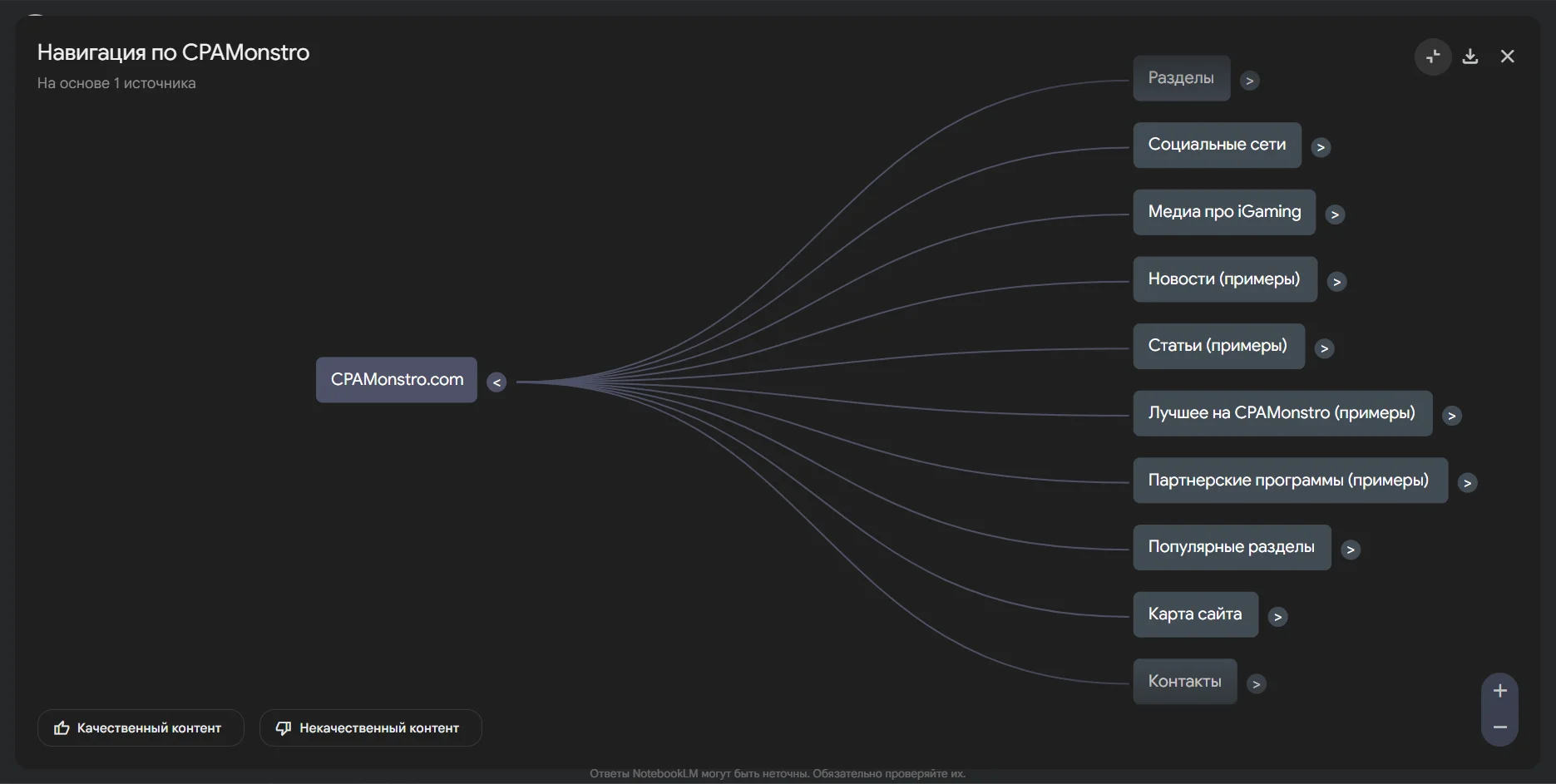Download the mind map image

pyautogui.click(x=1470, y=57)
